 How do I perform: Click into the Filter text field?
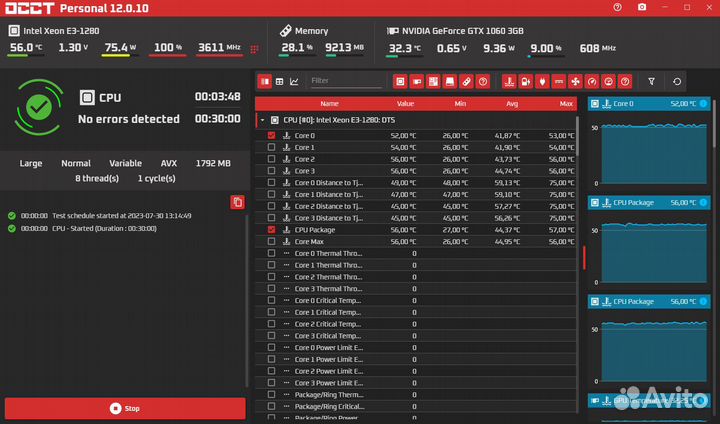coord(343,81)
